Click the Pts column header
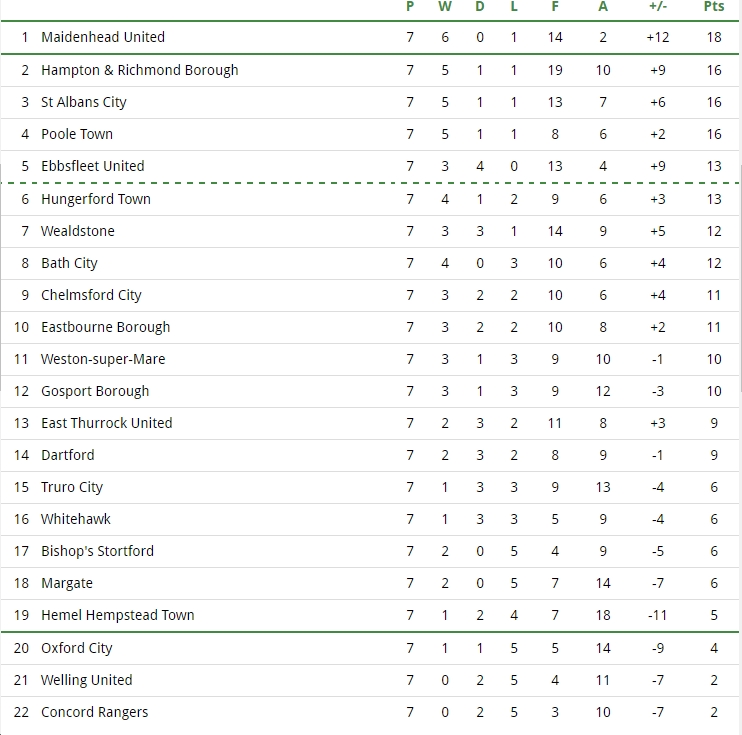742x735 pixels. coord(714,7)
